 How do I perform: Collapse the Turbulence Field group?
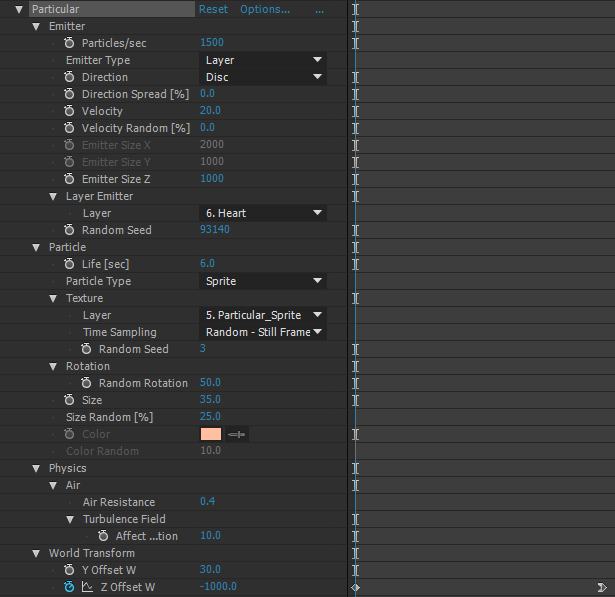point(70,519)
